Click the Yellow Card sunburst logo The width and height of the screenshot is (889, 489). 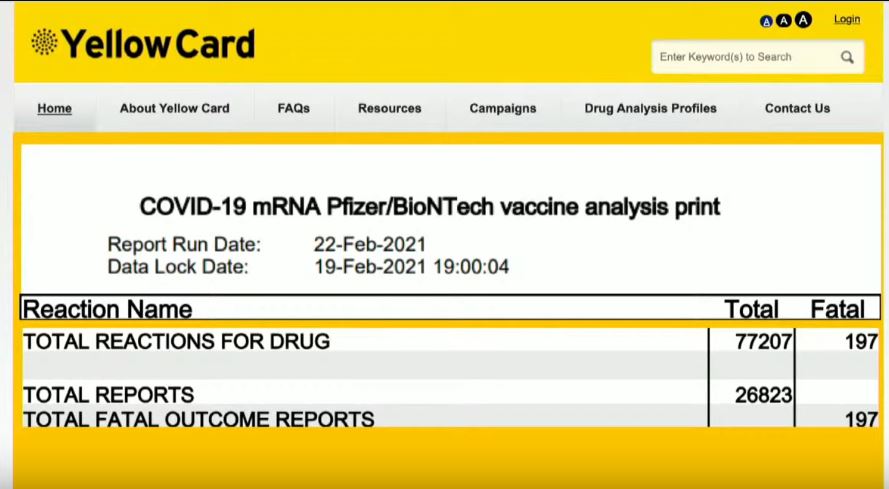44,42
